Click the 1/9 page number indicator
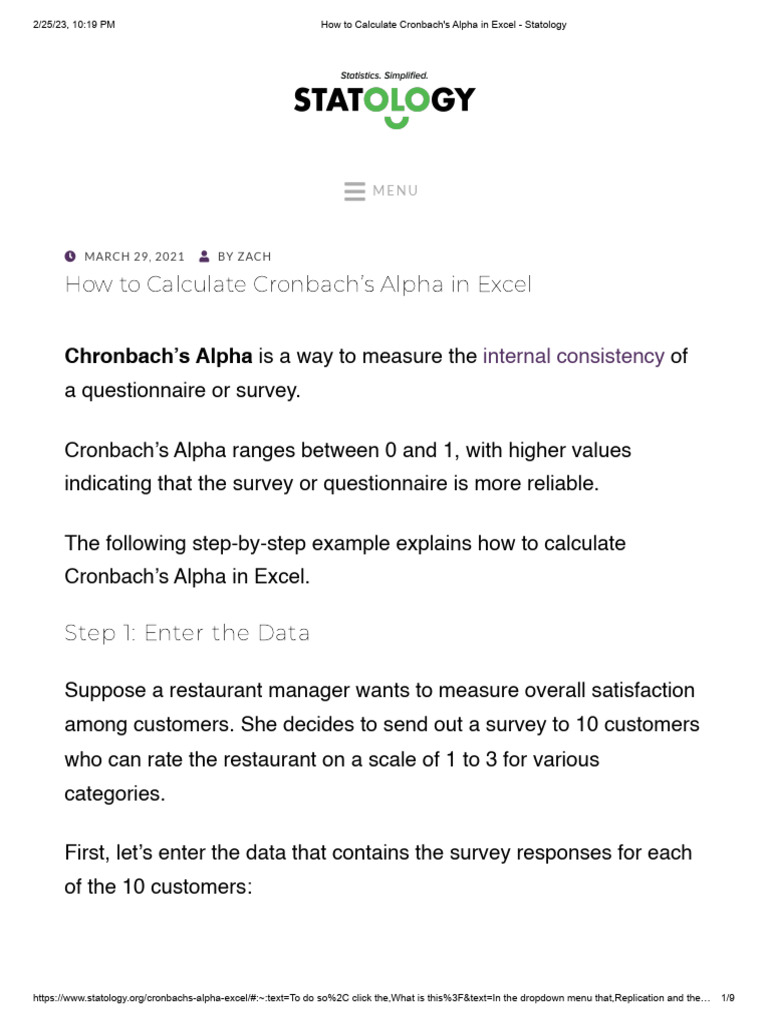The height and width of the screenshot is (1024, 768). (727, 999)
